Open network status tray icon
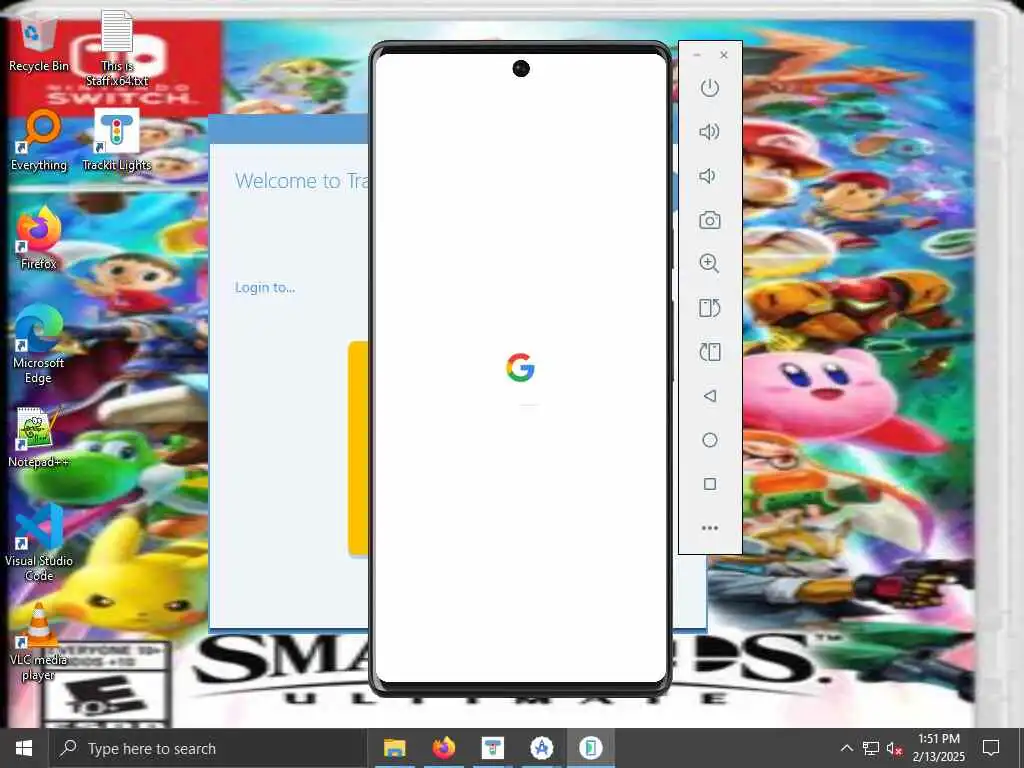The height and width of the screenshot is (768, 1024). point(871,748)
